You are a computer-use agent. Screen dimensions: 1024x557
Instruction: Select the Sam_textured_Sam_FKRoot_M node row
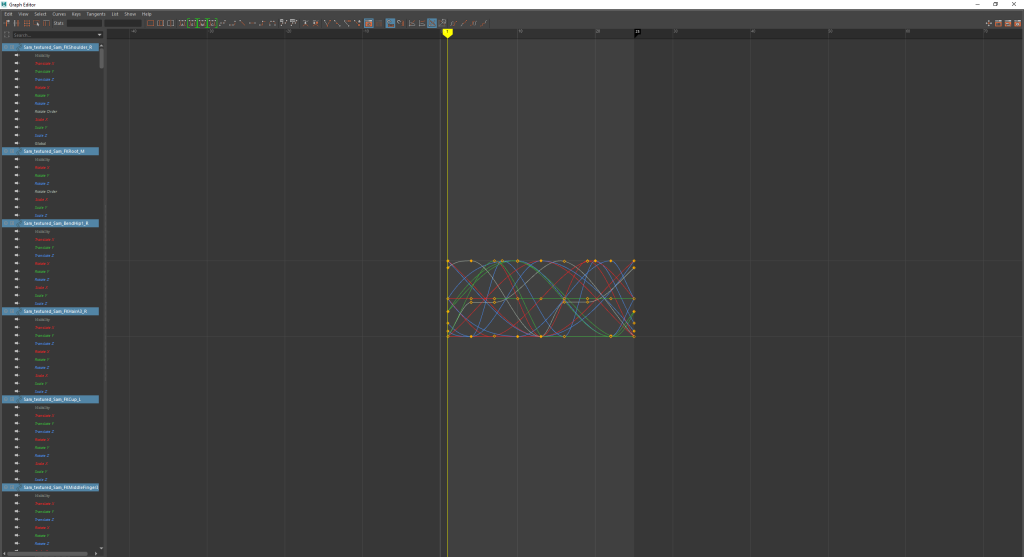50,151
